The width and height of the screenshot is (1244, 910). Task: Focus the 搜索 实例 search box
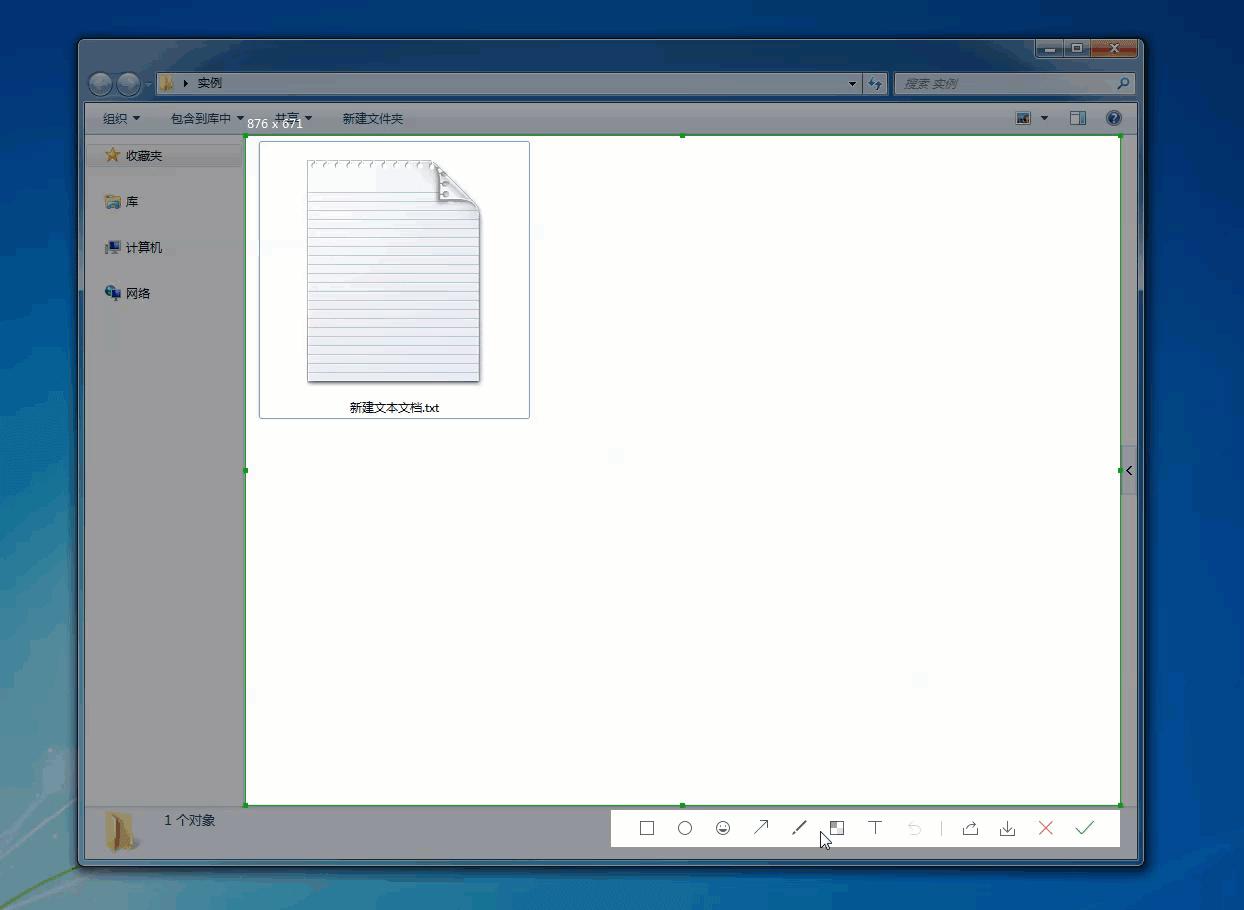pyautogui.click(x=1016, y=83)
